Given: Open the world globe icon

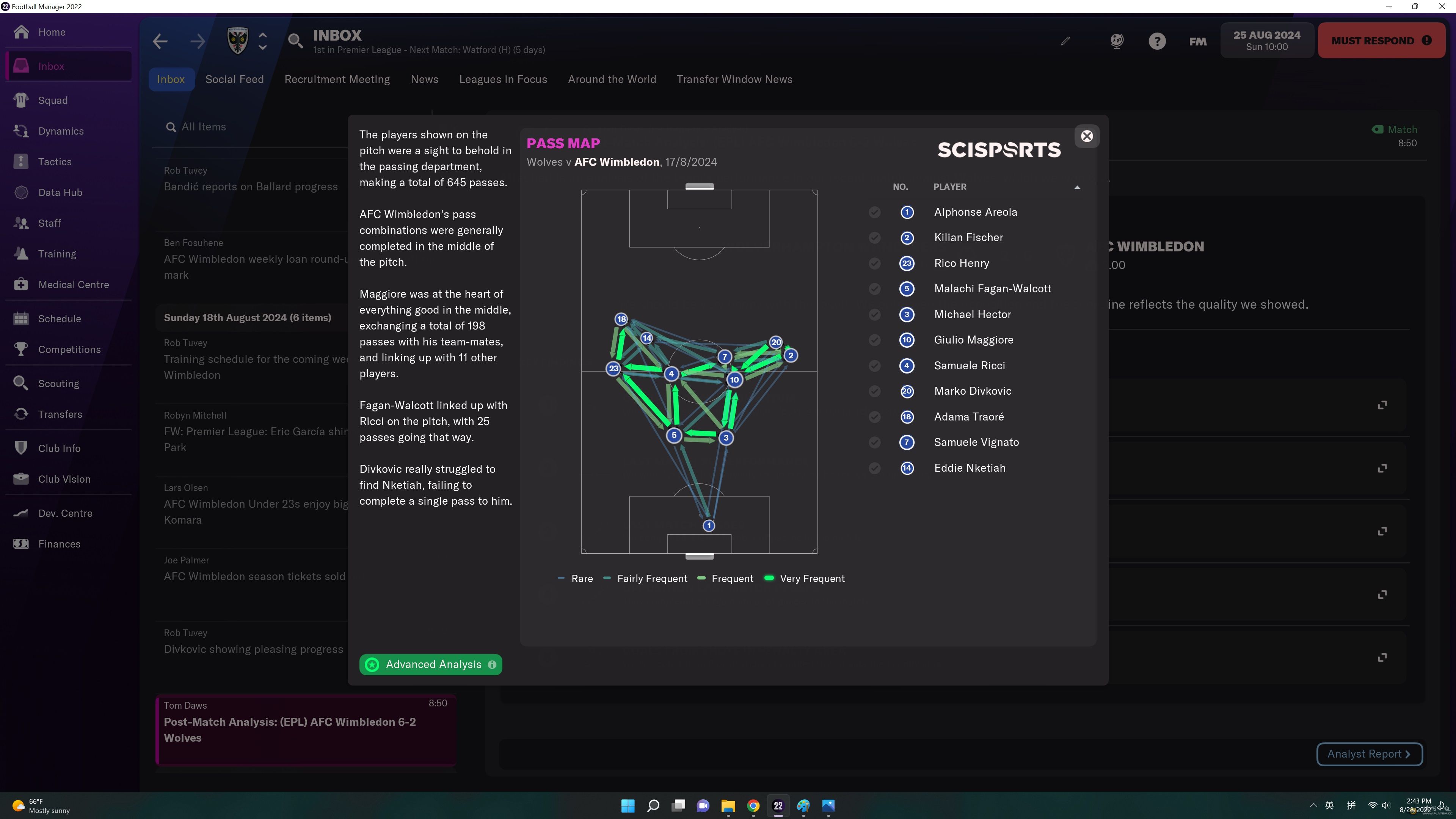Looking at the screenshot, I should click(1117, 41).
